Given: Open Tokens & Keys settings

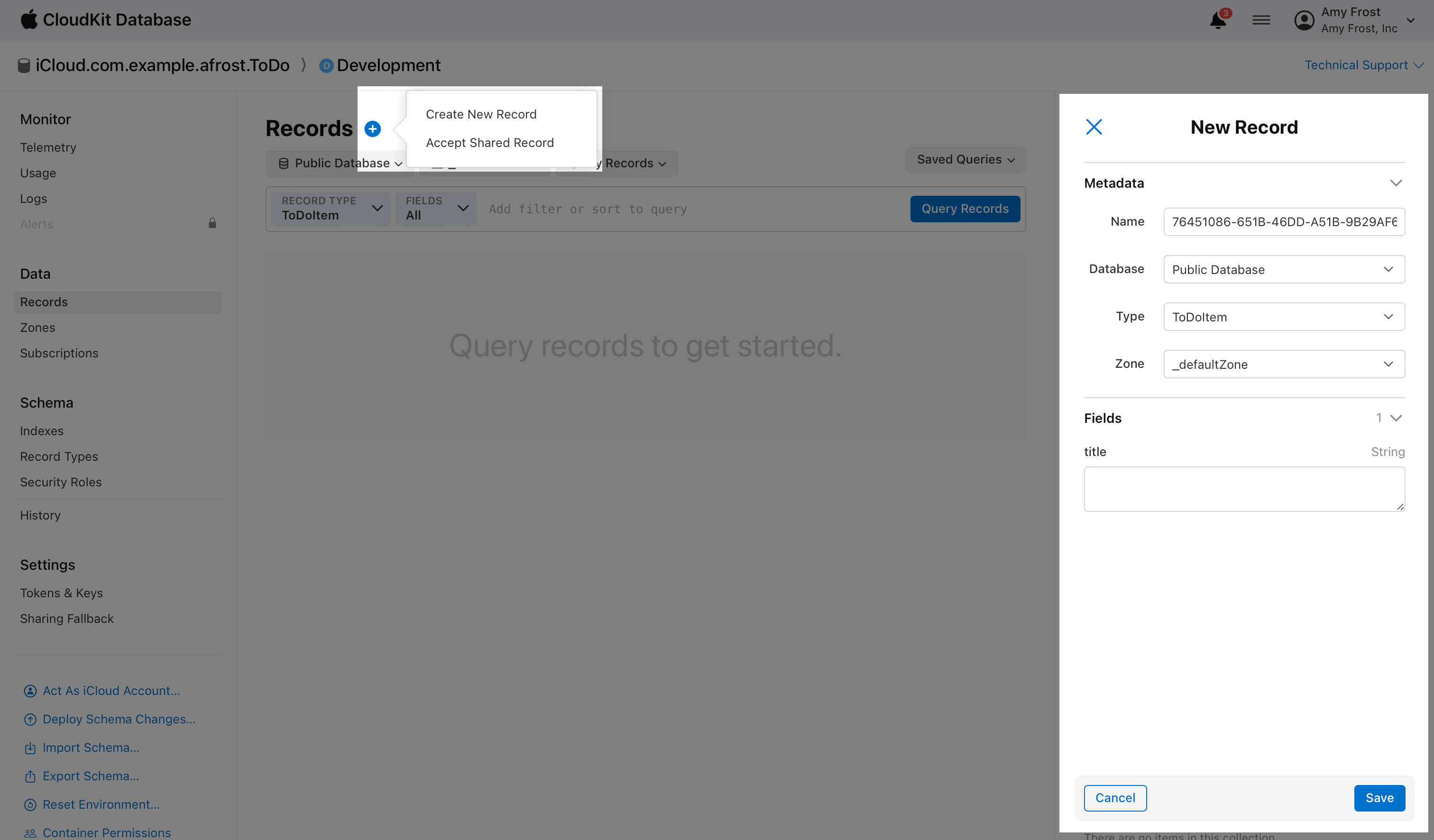Looking at the screenshot, I should (62, 593).
